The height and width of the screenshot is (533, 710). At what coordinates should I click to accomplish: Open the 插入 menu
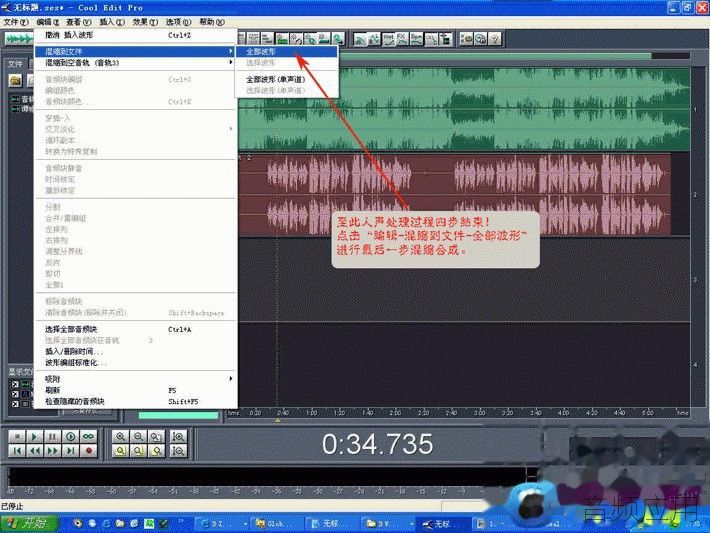[112, 22]
